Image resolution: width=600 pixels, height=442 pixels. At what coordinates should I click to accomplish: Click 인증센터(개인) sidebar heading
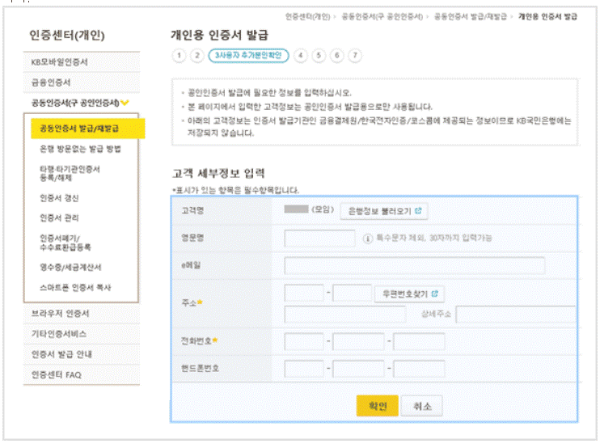tap(67, 35)
